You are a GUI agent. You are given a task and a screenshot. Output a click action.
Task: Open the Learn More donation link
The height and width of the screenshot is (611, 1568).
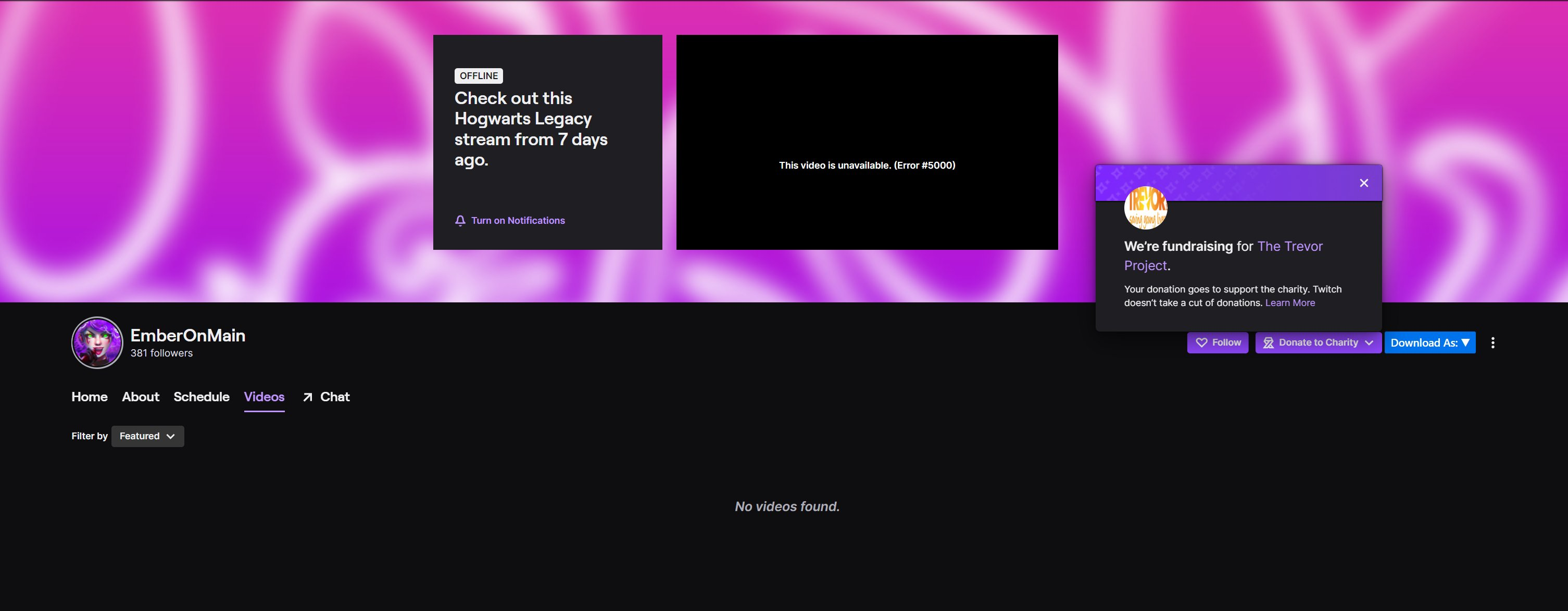(x=1290, y=303)
